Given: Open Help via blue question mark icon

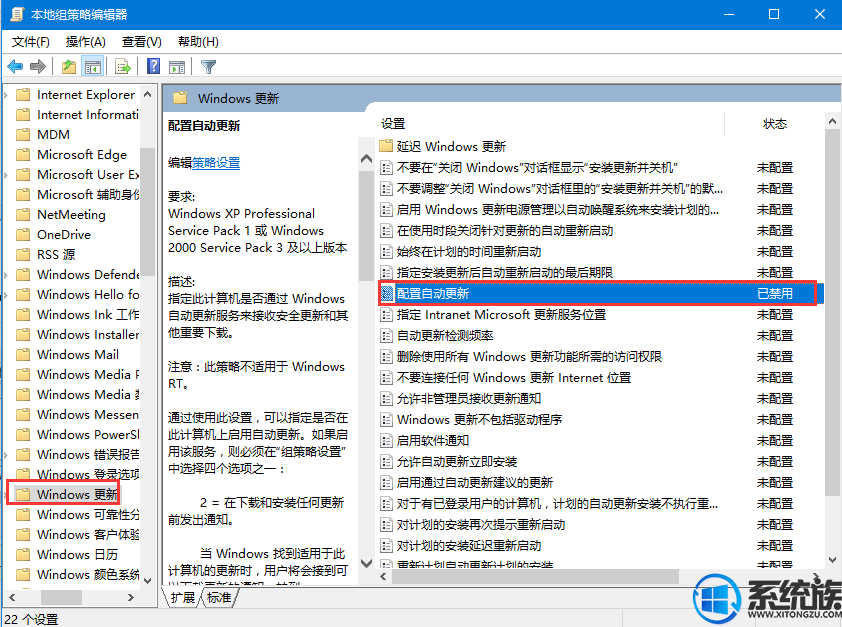Looking at the screenshot, I should pyautogui.click(x=154, y=66).
